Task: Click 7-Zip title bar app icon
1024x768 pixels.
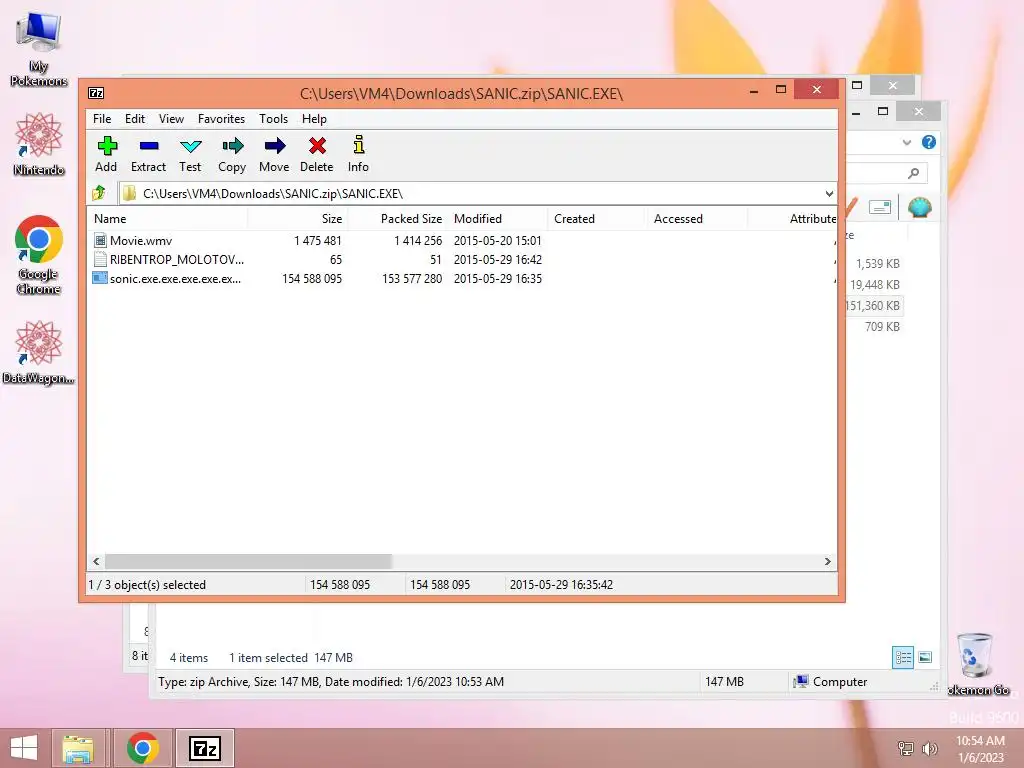Action: point(96,93)
